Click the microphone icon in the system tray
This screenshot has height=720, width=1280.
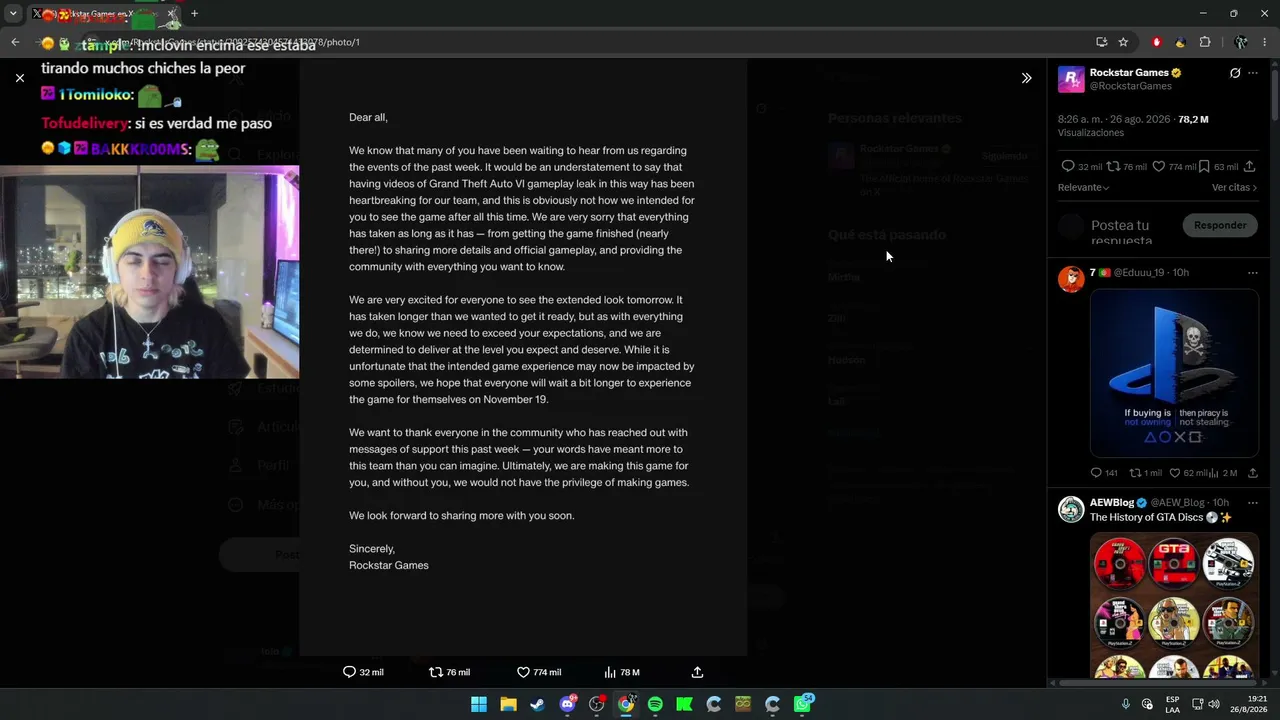click(1126, 704)
